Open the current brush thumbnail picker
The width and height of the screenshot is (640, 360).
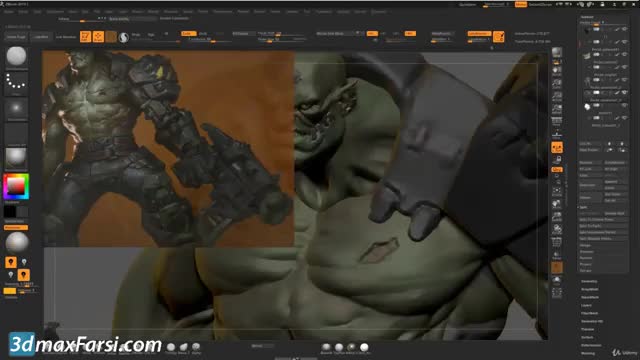(x=16, y=56)
